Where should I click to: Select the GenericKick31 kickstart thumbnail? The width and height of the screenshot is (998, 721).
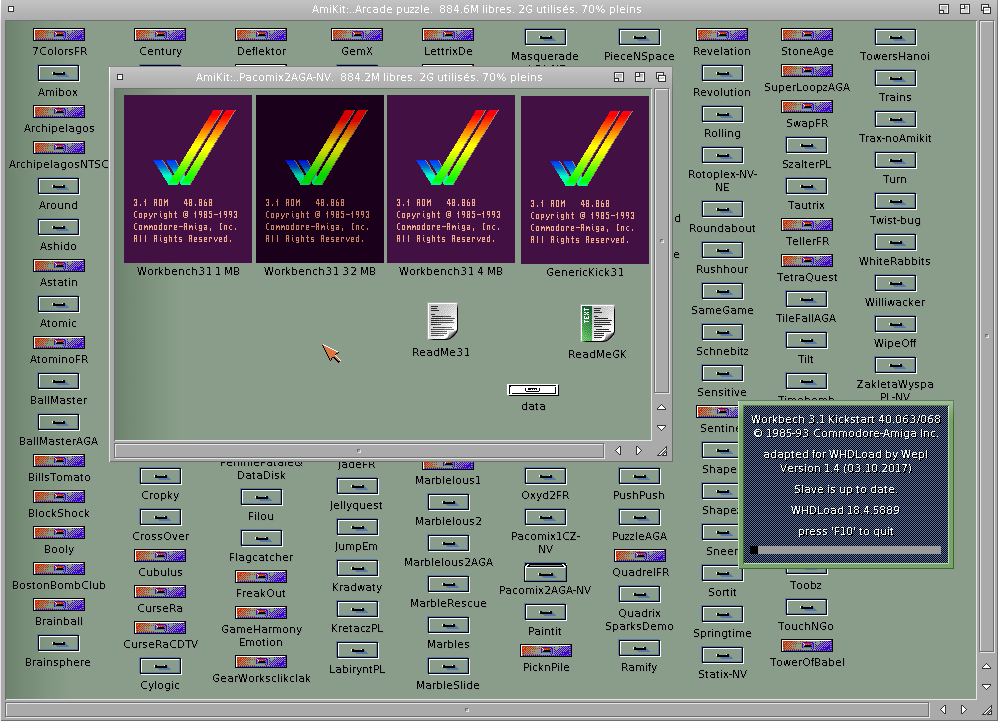[585, 179]
